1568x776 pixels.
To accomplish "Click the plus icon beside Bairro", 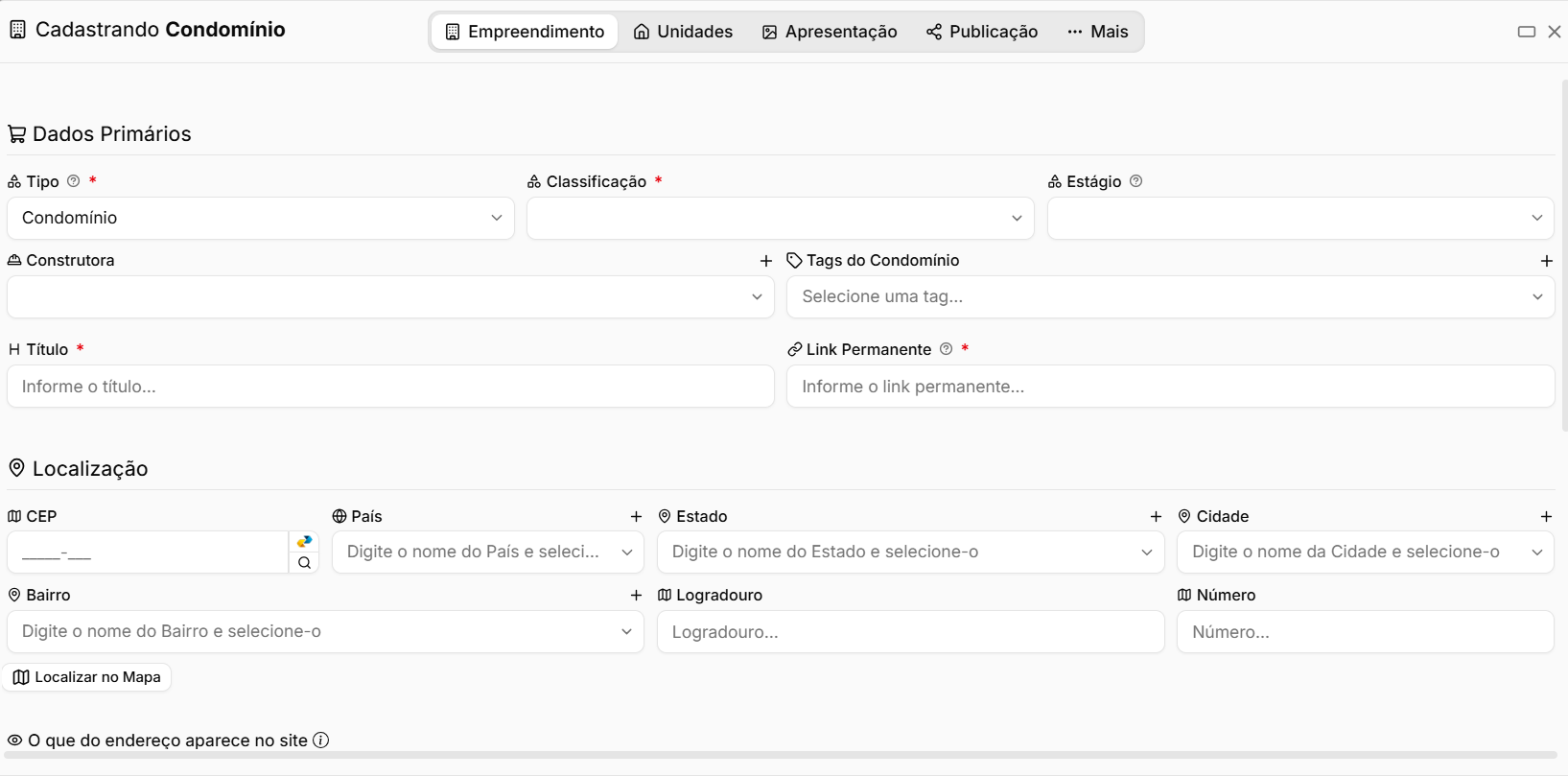I will 636,596.
